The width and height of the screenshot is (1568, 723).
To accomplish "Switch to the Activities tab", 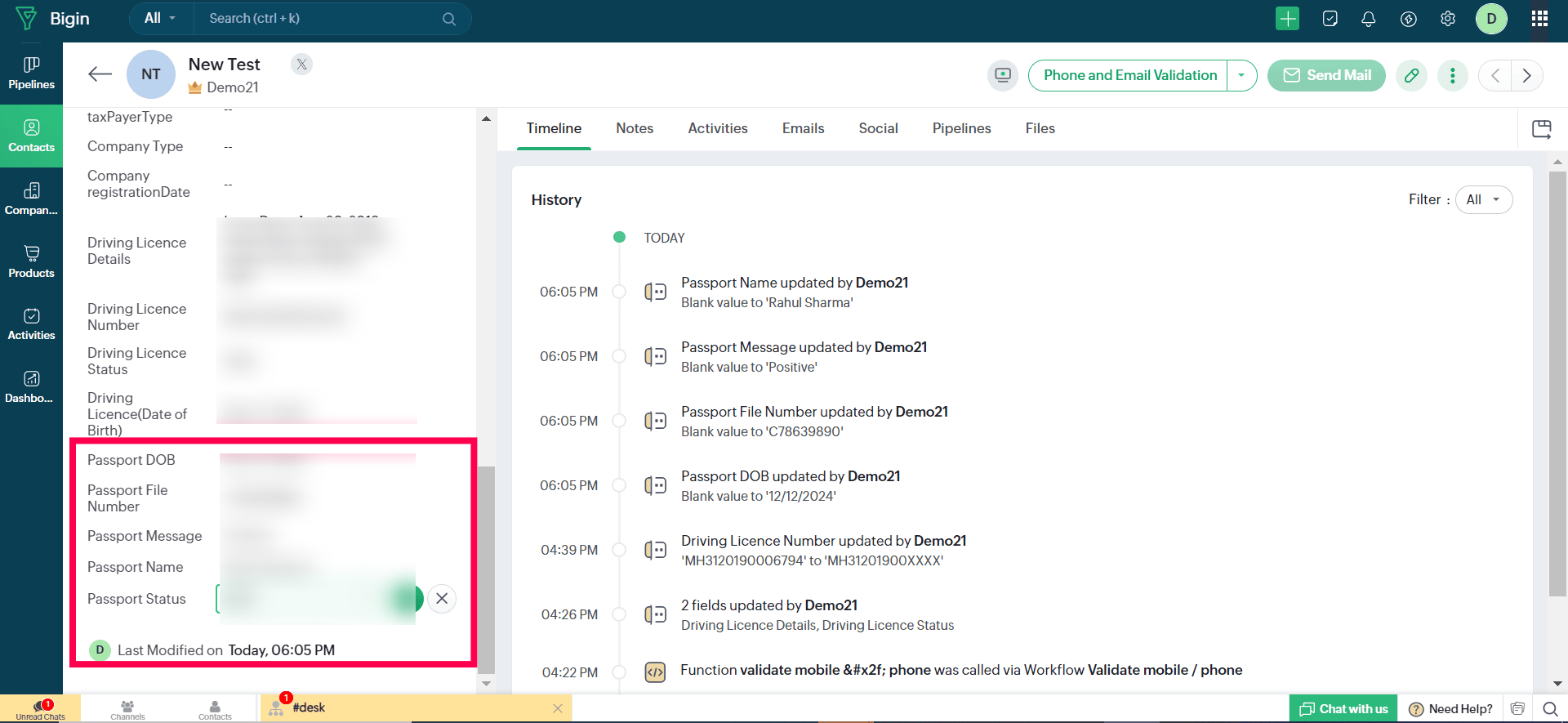I will (x=718, y=128).
